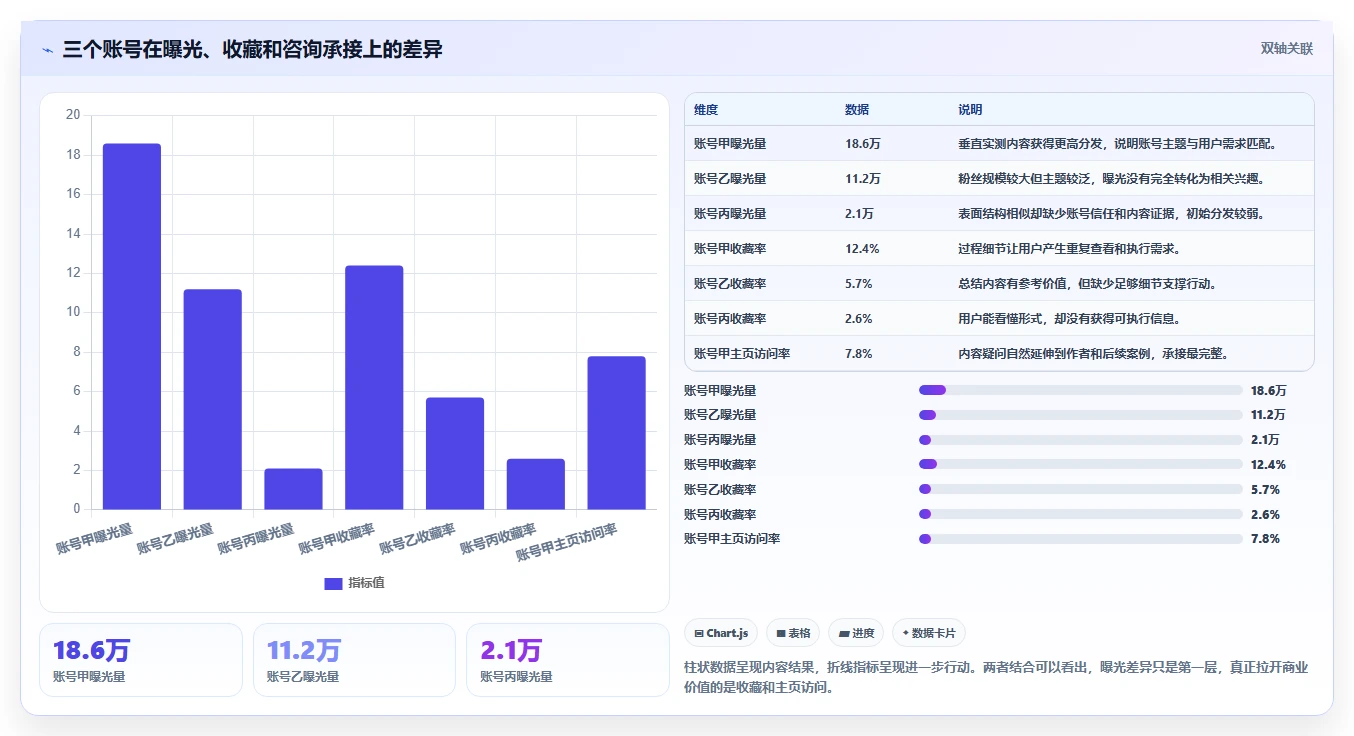Click the y-axis tick label 20
1354x736 pixels.
(x=73, y=115)
